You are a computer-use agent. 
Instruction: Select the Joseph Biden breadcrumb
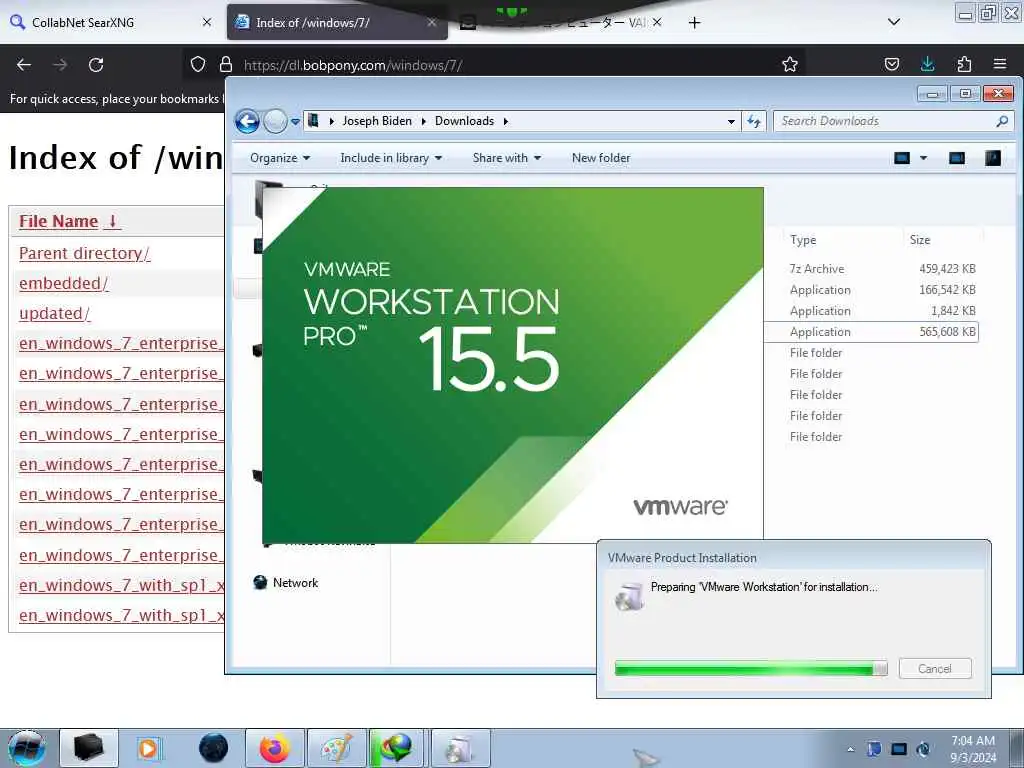point(377,121)
